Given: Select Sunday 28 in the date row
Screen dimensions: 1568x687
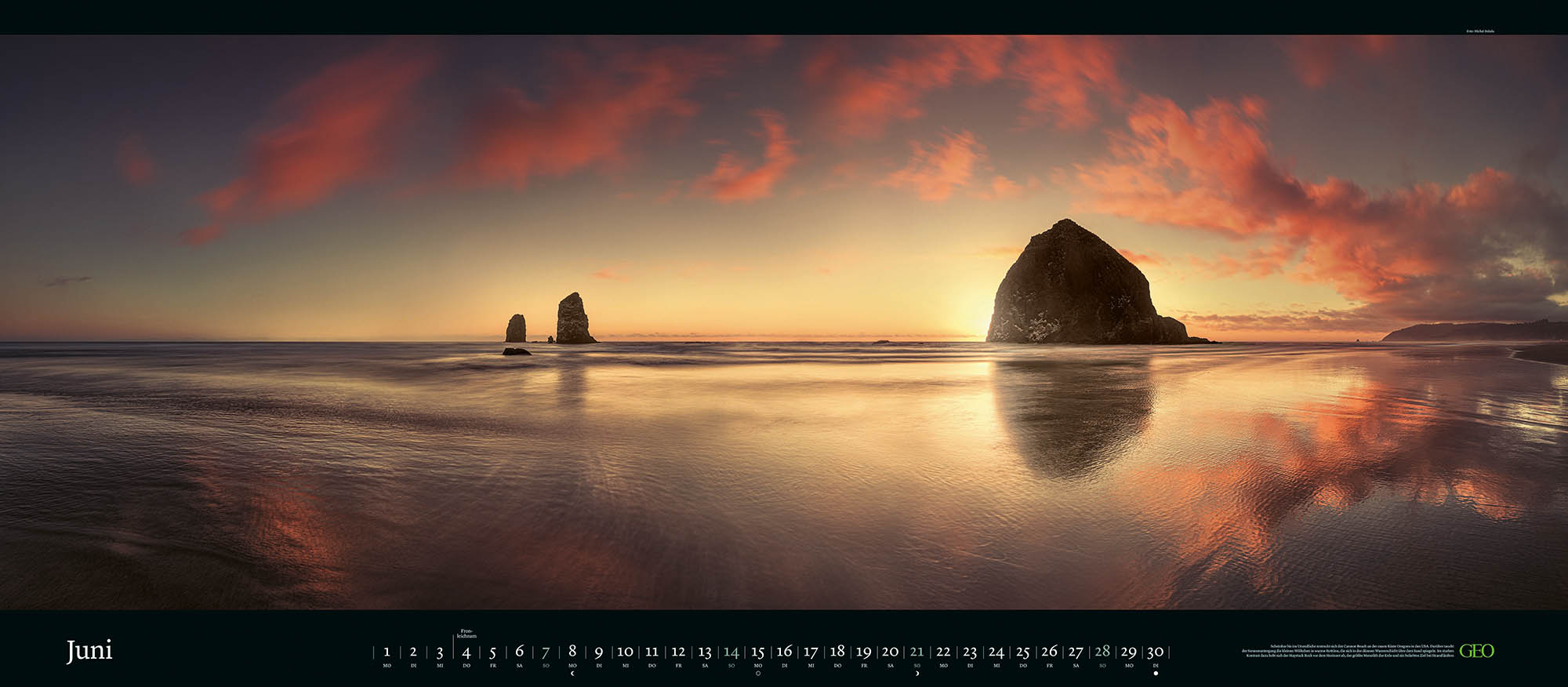Looking at the screenshot, I should [1102, 652].
